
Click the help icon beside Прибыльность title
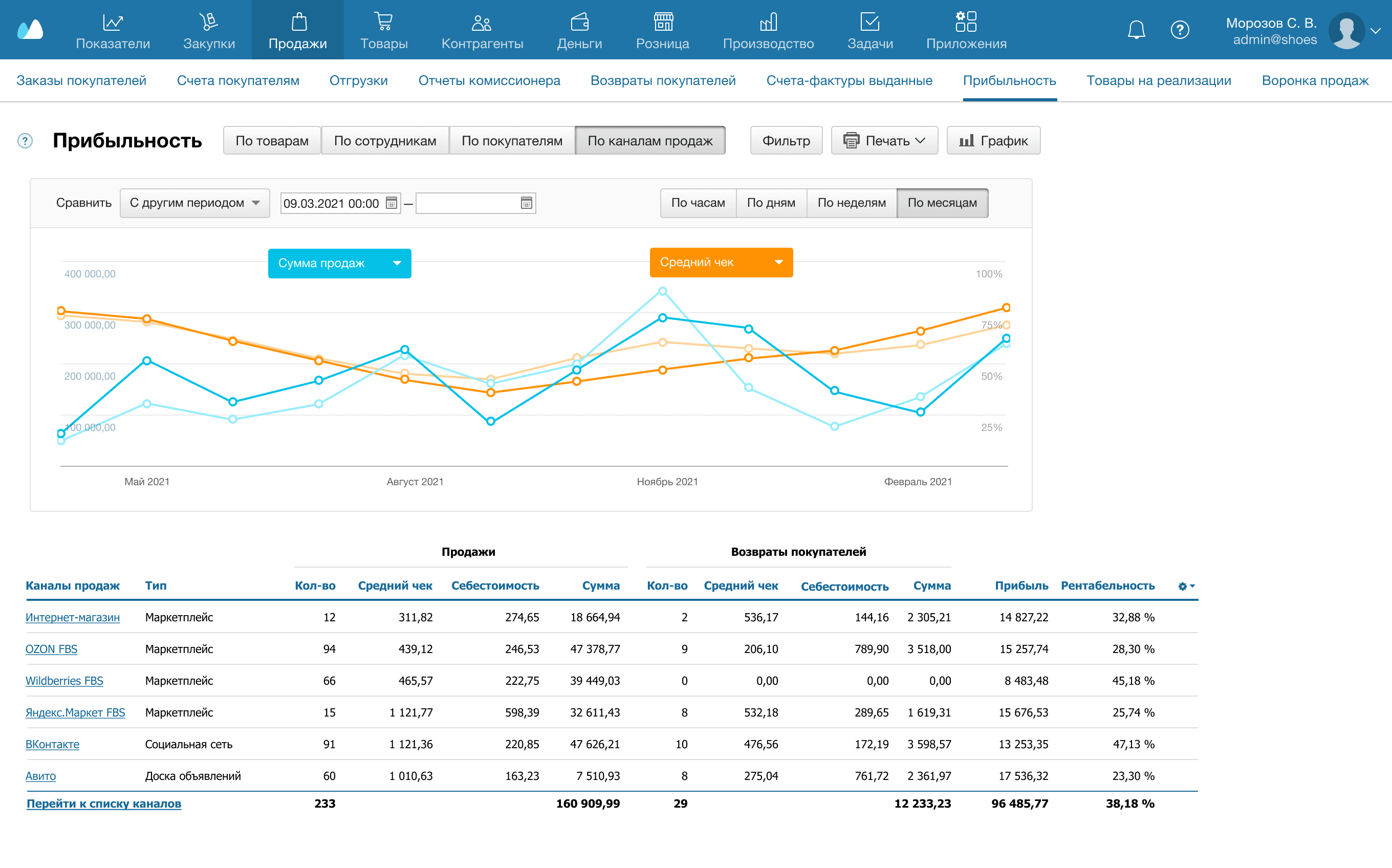tap(25, 141)
